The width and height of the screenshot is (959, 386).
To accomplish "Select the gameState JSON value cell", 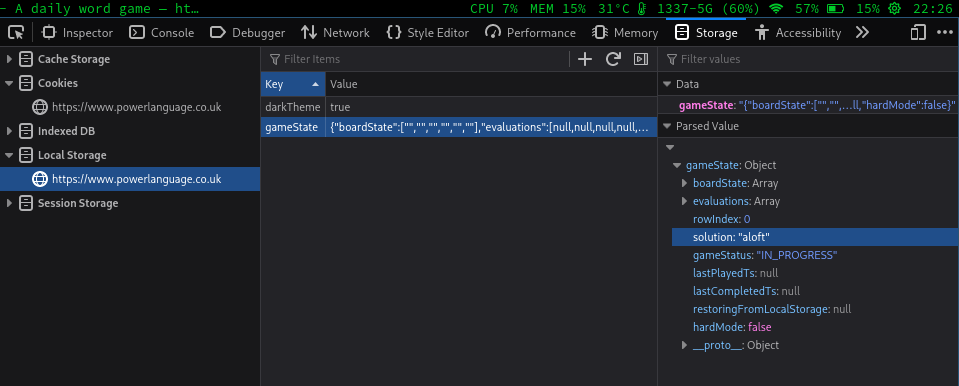I will click(491, 127).
